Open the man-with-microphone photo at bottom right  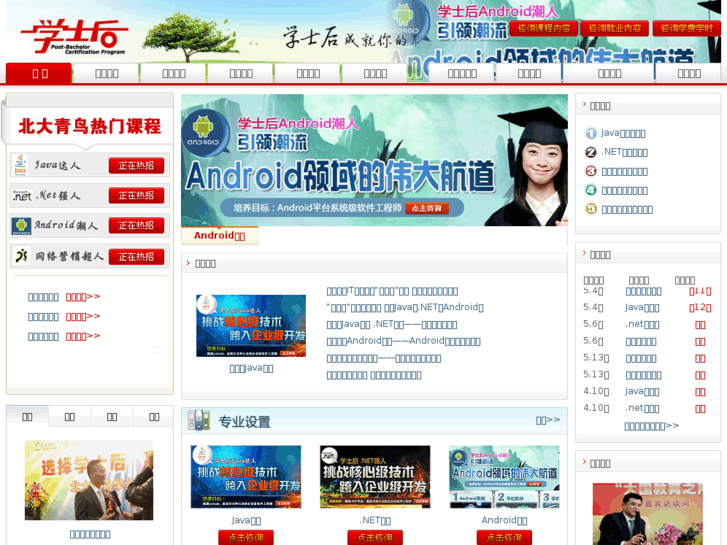point(648,514)
